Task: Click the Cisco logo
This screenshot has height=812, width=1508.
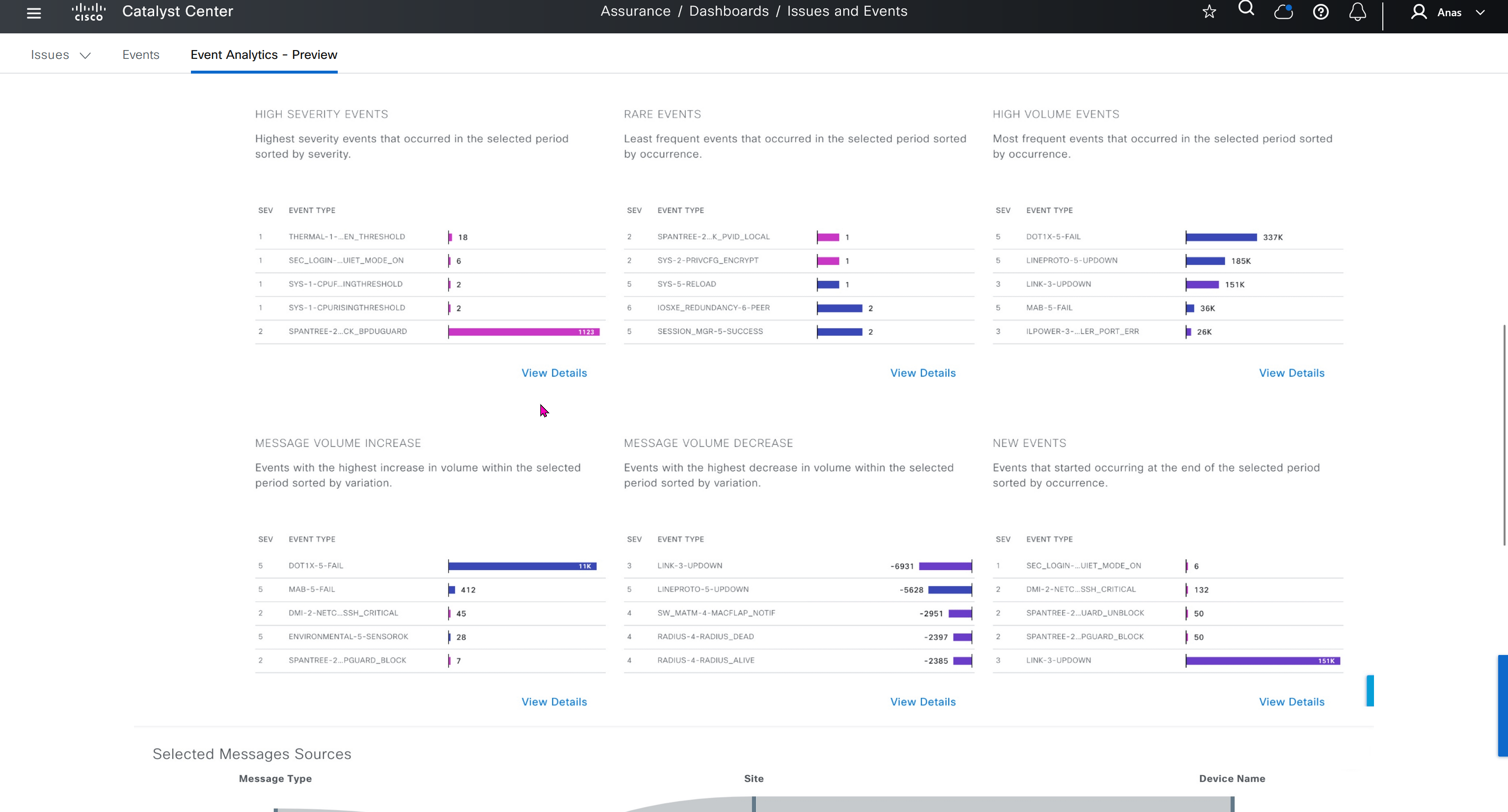Action: pyautogui.click(x=88, y=12)
